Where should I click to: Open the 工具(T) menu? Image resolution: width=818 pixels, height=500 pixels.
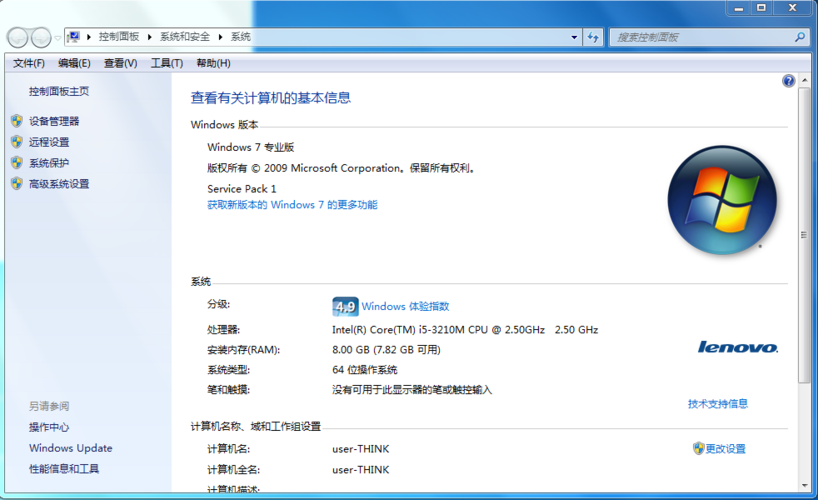click(167, 63)
